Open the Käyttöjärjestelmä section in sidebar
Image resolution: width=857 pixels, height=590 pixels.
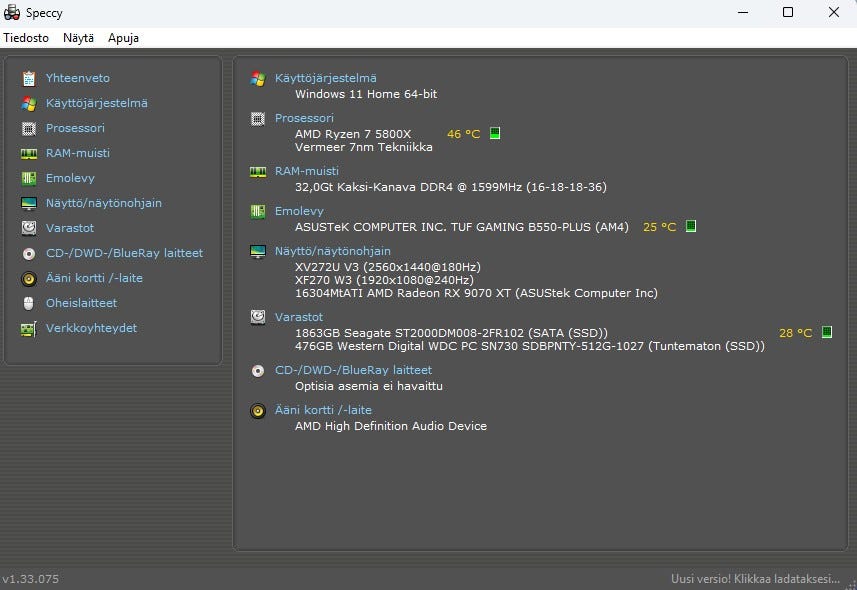(x=97, y=103)
